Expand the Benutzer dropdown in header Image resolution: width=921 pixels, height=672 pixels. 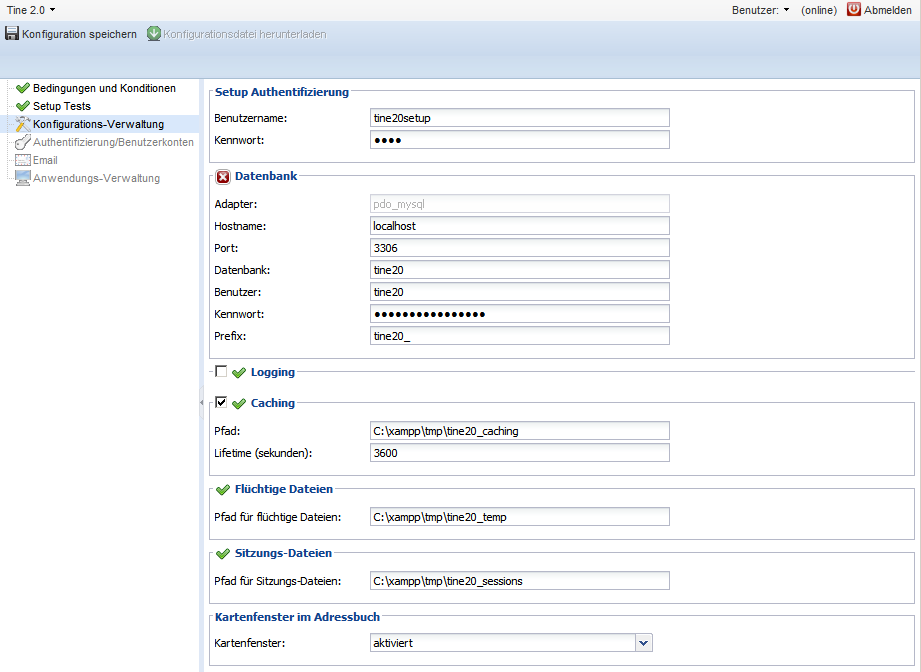coord(761,9)
